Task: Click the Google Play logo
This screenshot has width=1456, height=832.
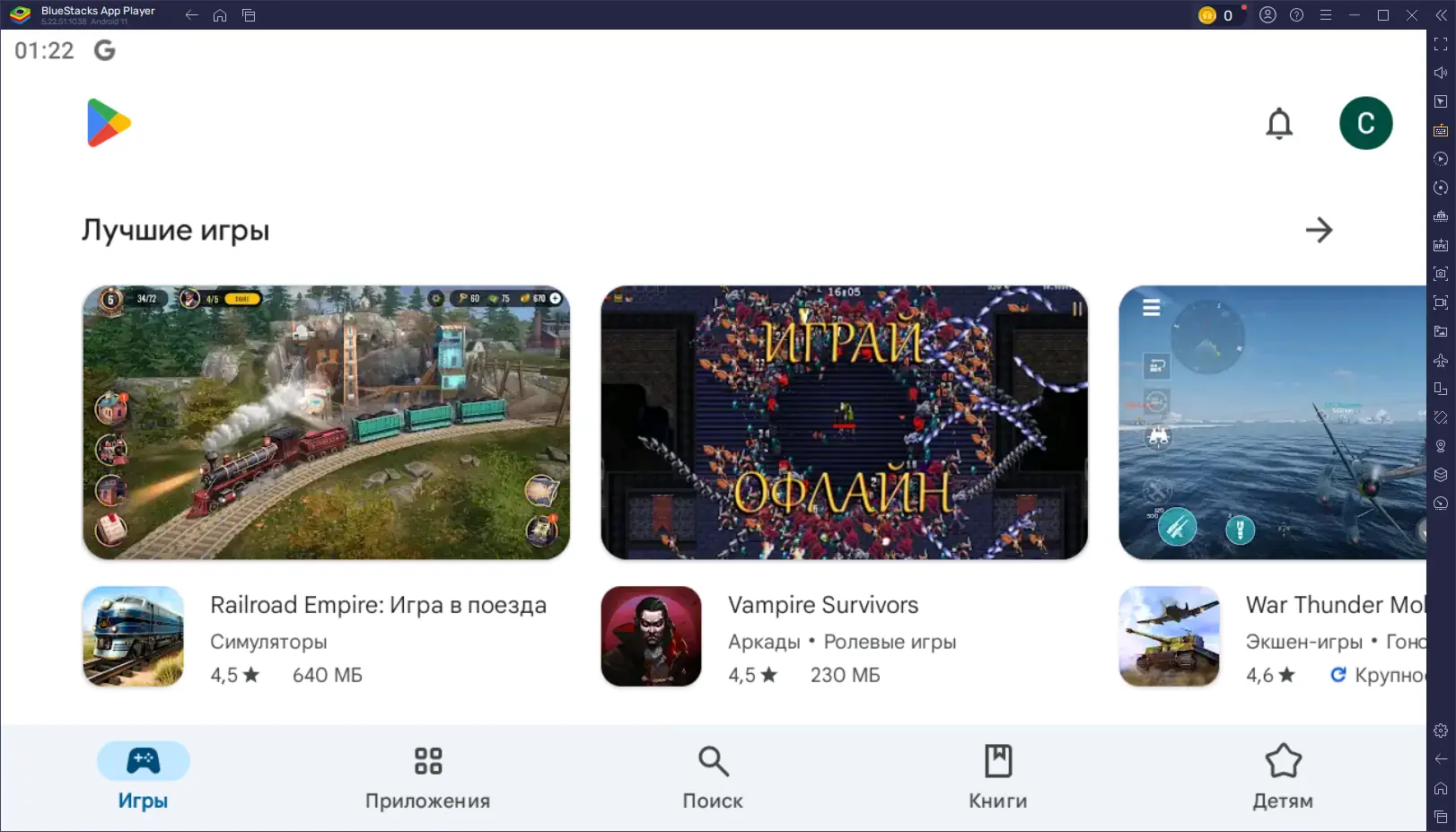Action: coord(109,123)
